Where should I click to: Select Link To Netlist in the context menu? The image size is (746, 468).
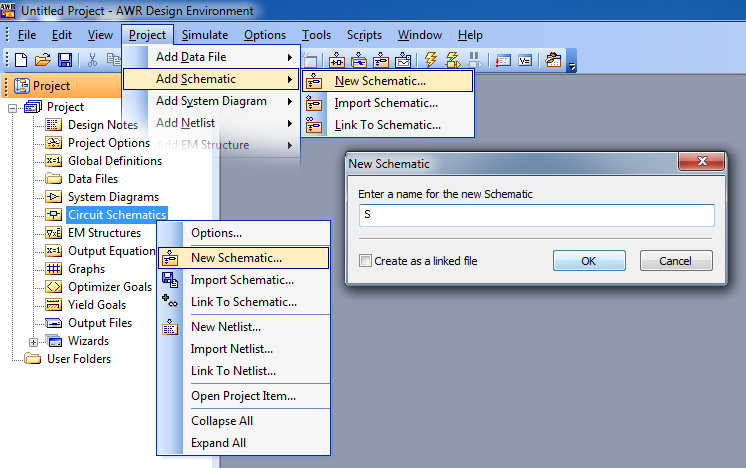click(x=244, y=371)
